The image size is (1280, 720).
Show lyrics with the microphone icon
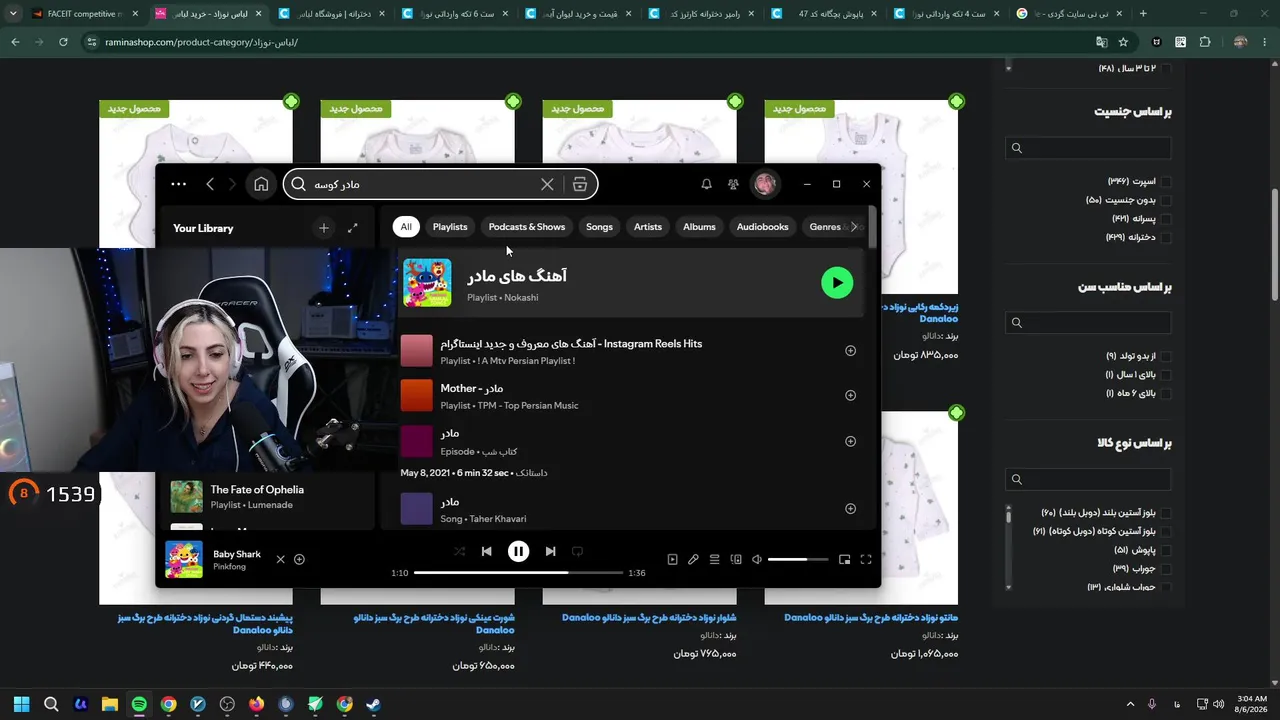[693, 560]
